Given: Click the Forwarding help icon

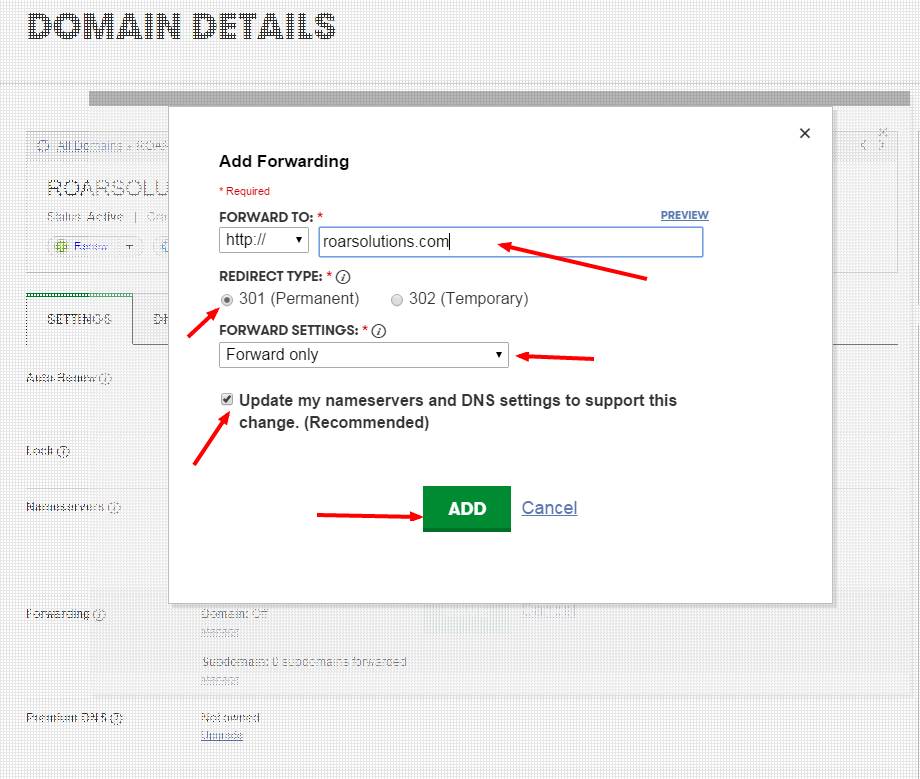Looking at the screenshot, I should [99, 614].
